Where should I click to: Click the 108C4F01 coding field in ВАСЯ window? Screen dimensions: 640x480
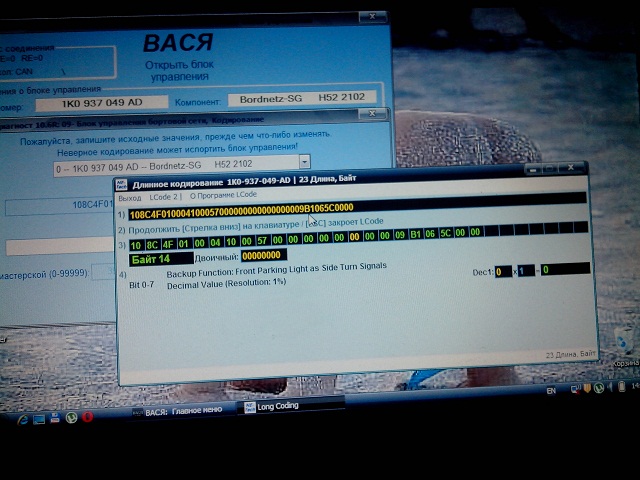(59, 206)
